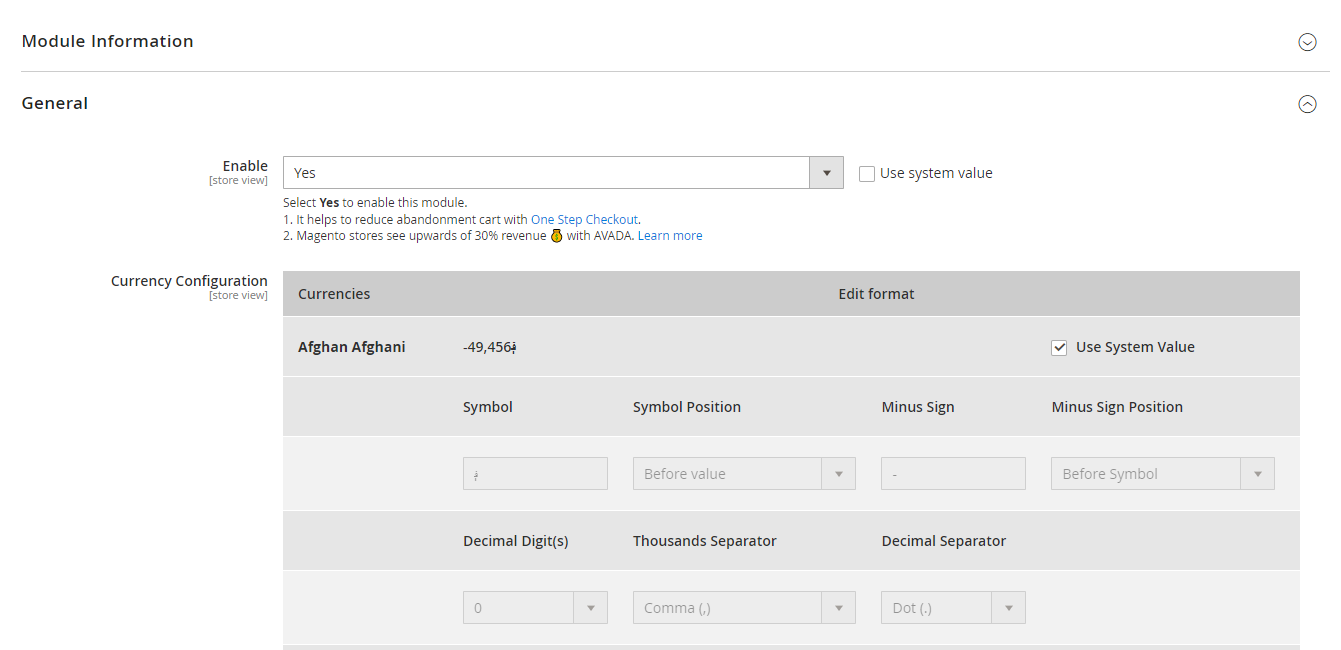Open the Enable dropdown showing Yes
This screenshot has width=1341, height=650.
point(563,173)
